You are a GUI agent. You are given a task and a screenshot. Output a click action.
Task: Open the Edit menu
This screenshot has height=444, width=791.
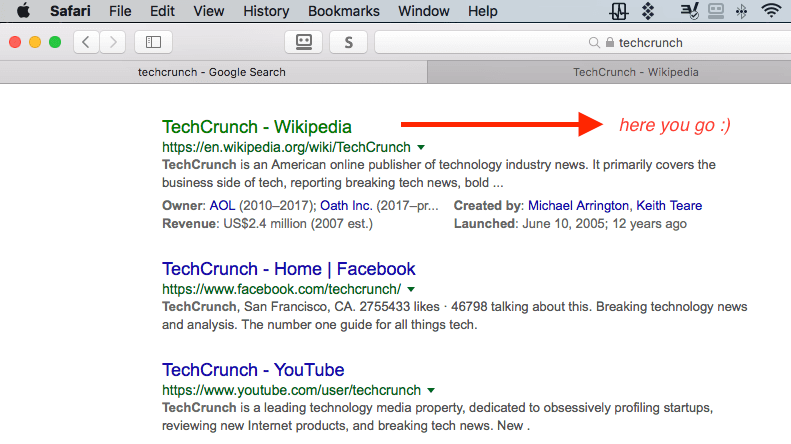[x=162, y=11]
